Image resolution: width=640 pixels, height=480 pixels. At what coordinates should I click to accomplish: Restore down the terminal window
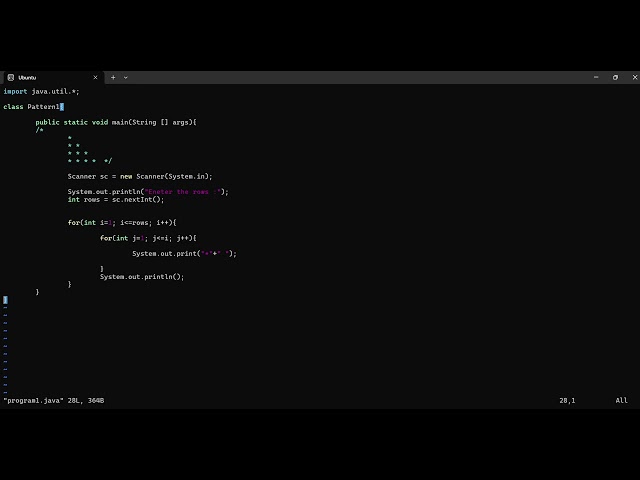coord(616,77)
